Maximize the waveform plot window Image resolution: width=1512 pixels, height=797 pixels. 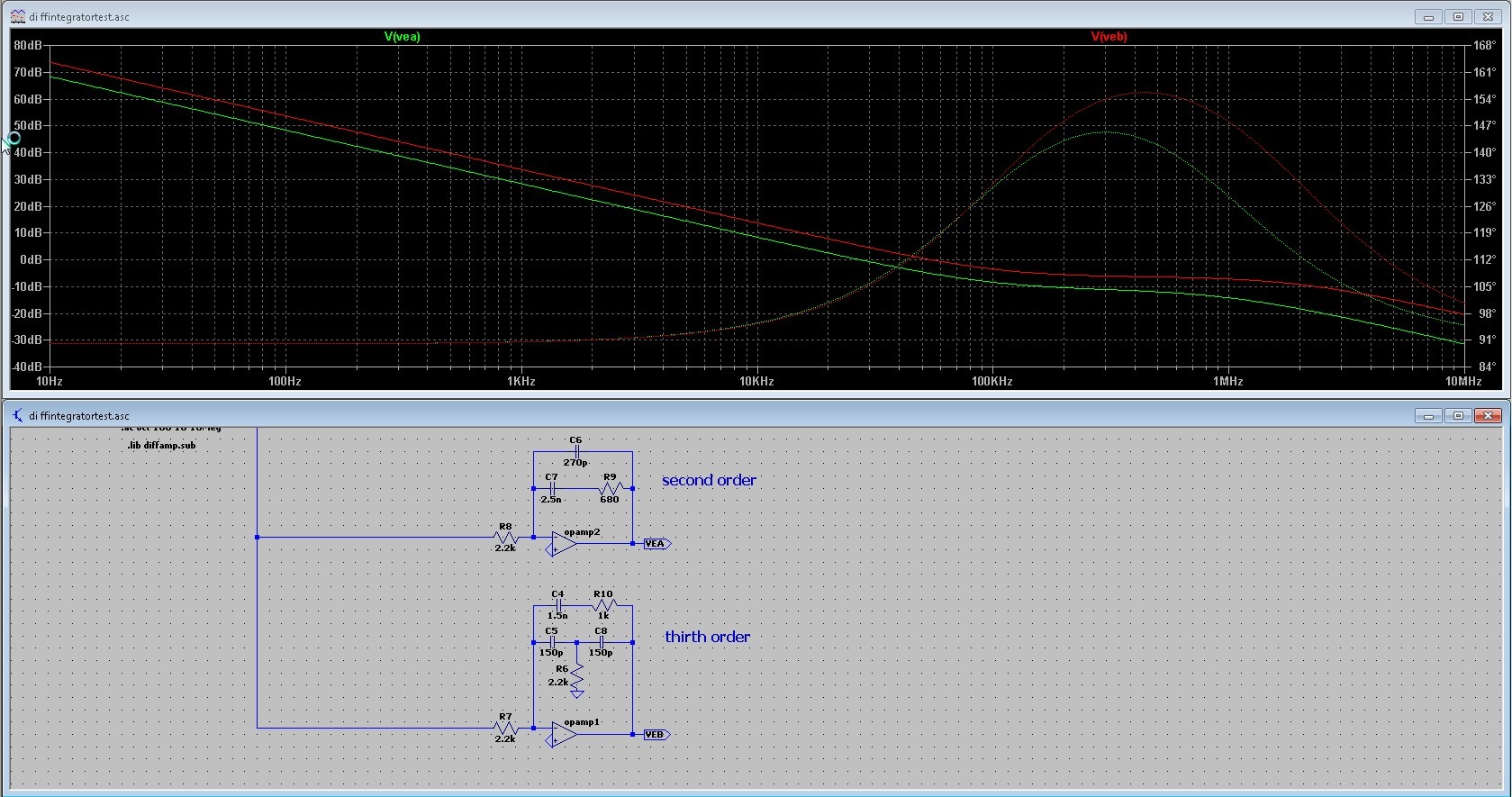(1458, 16)
